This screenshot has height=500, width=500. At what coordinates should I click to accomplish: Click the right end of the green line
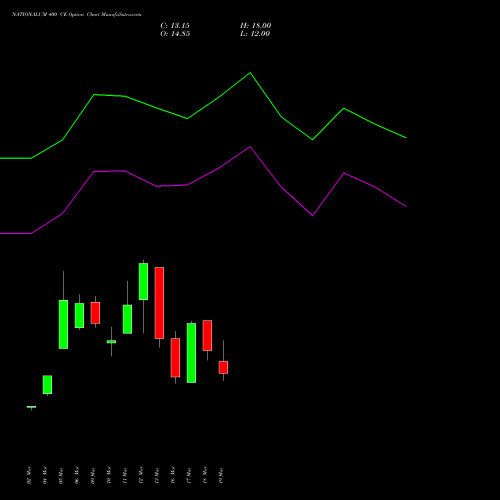[406, 138]
